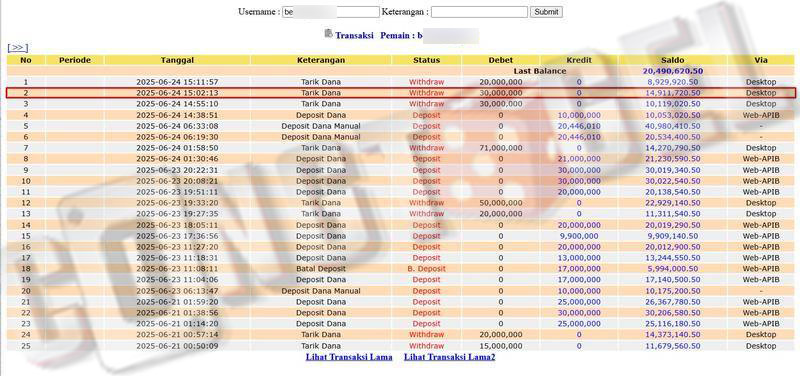Click the Transaksi document icon

tap(329, 34)
